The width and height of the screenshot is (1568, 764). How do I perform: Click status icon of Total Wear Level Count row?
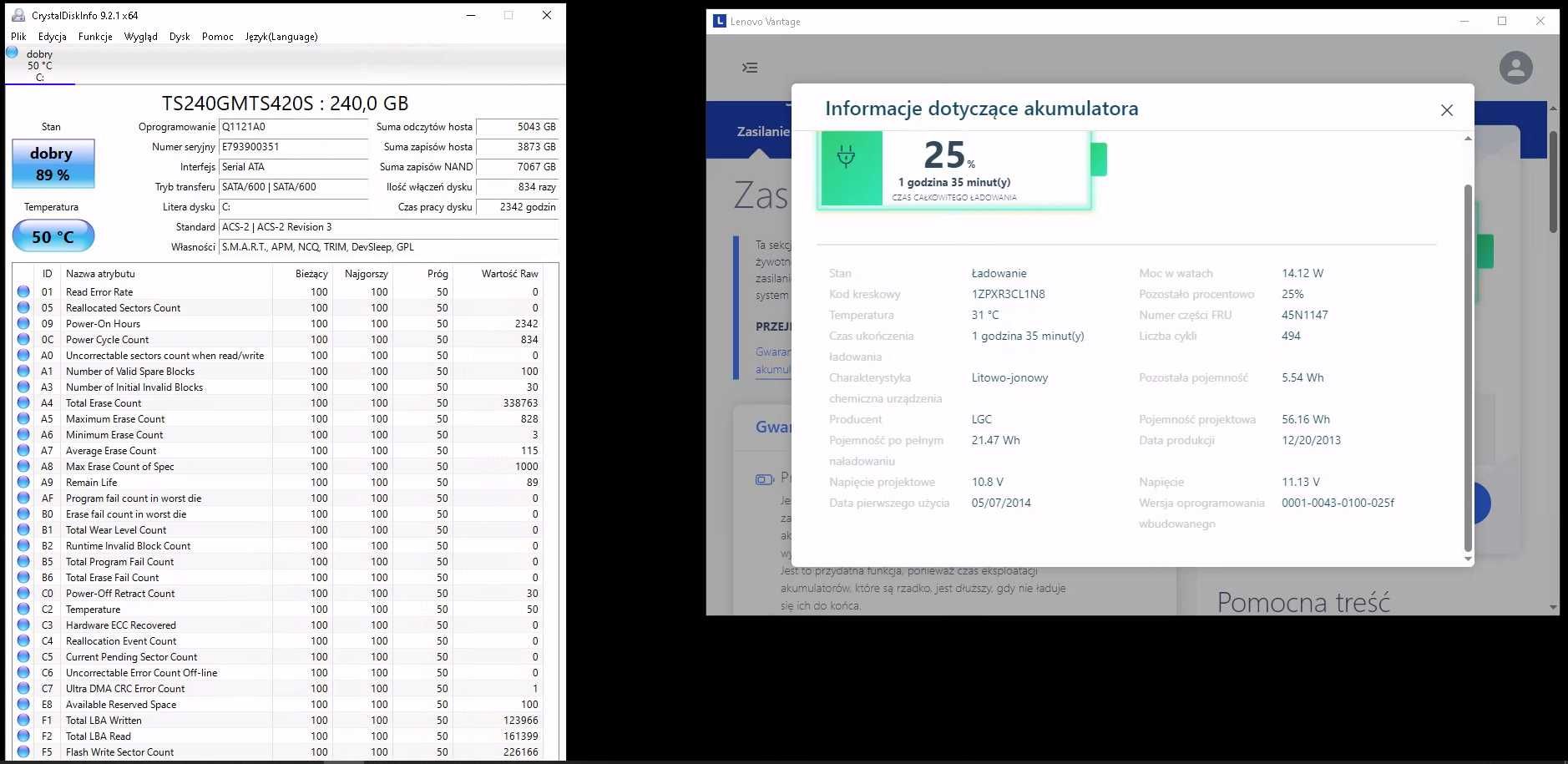[x=23, y=530]
